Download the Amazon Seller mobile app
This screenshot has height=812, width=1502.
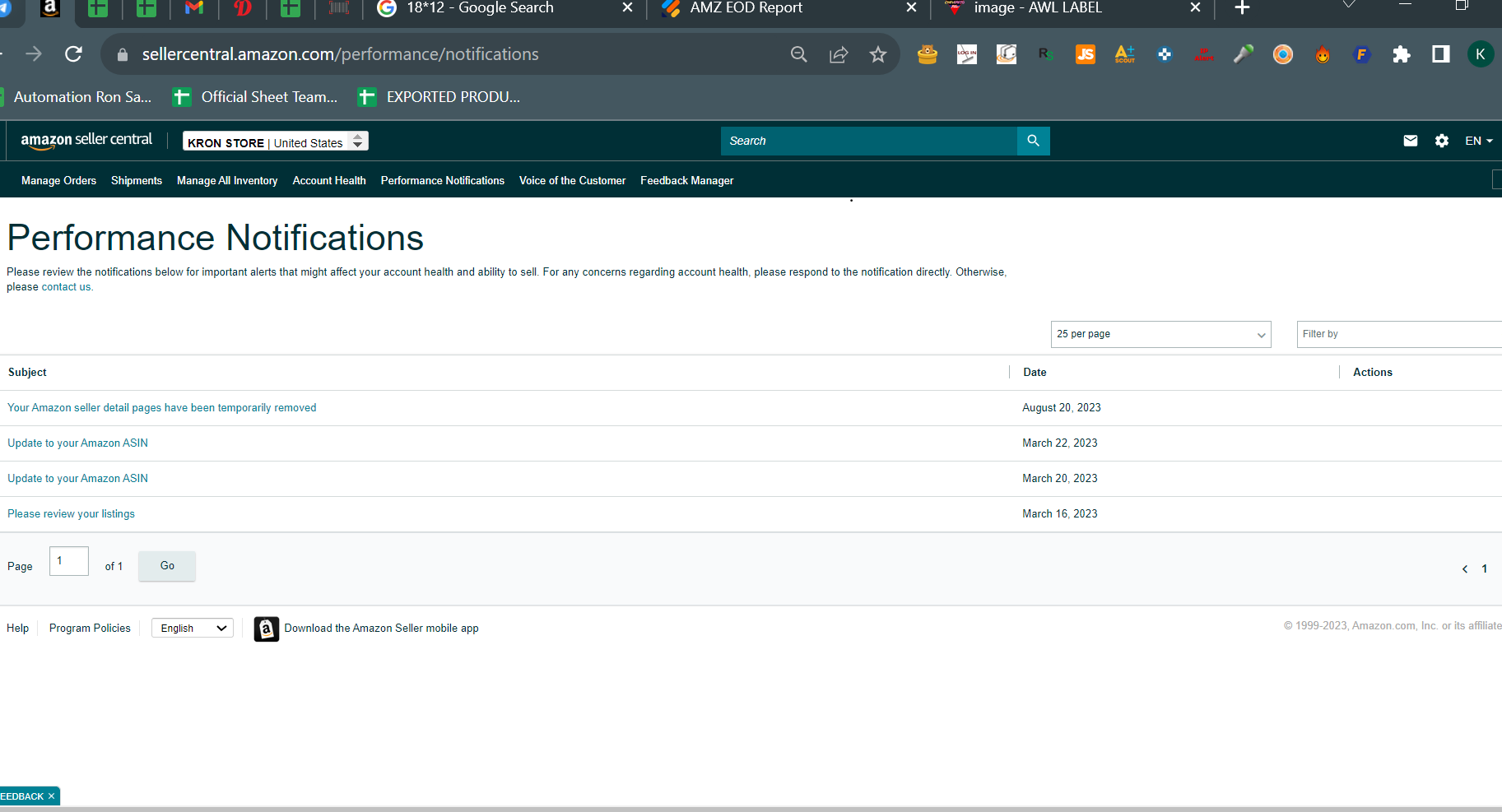[x=366, y=629]
